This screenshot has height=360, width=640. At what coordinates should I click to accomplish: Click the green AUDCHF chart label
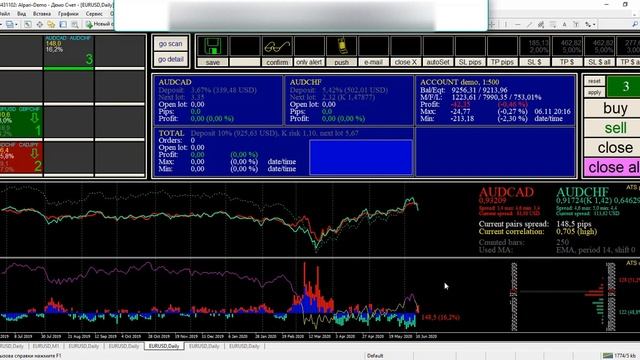[x=582, y=192]
